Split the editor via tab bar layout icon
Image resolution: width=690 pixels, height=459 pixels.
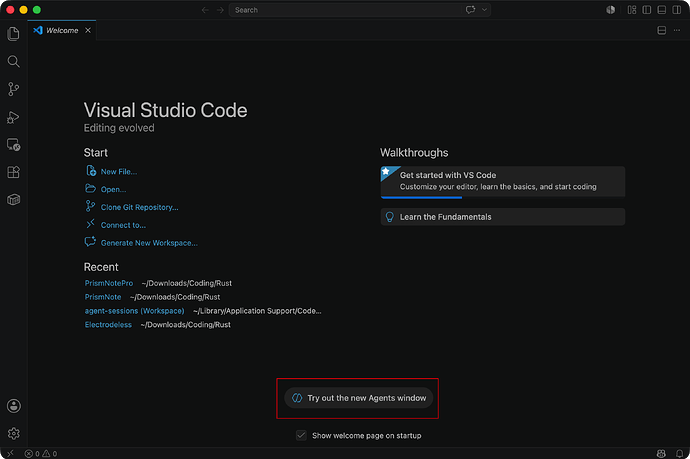pyautogui.click(x=661, y=30)
